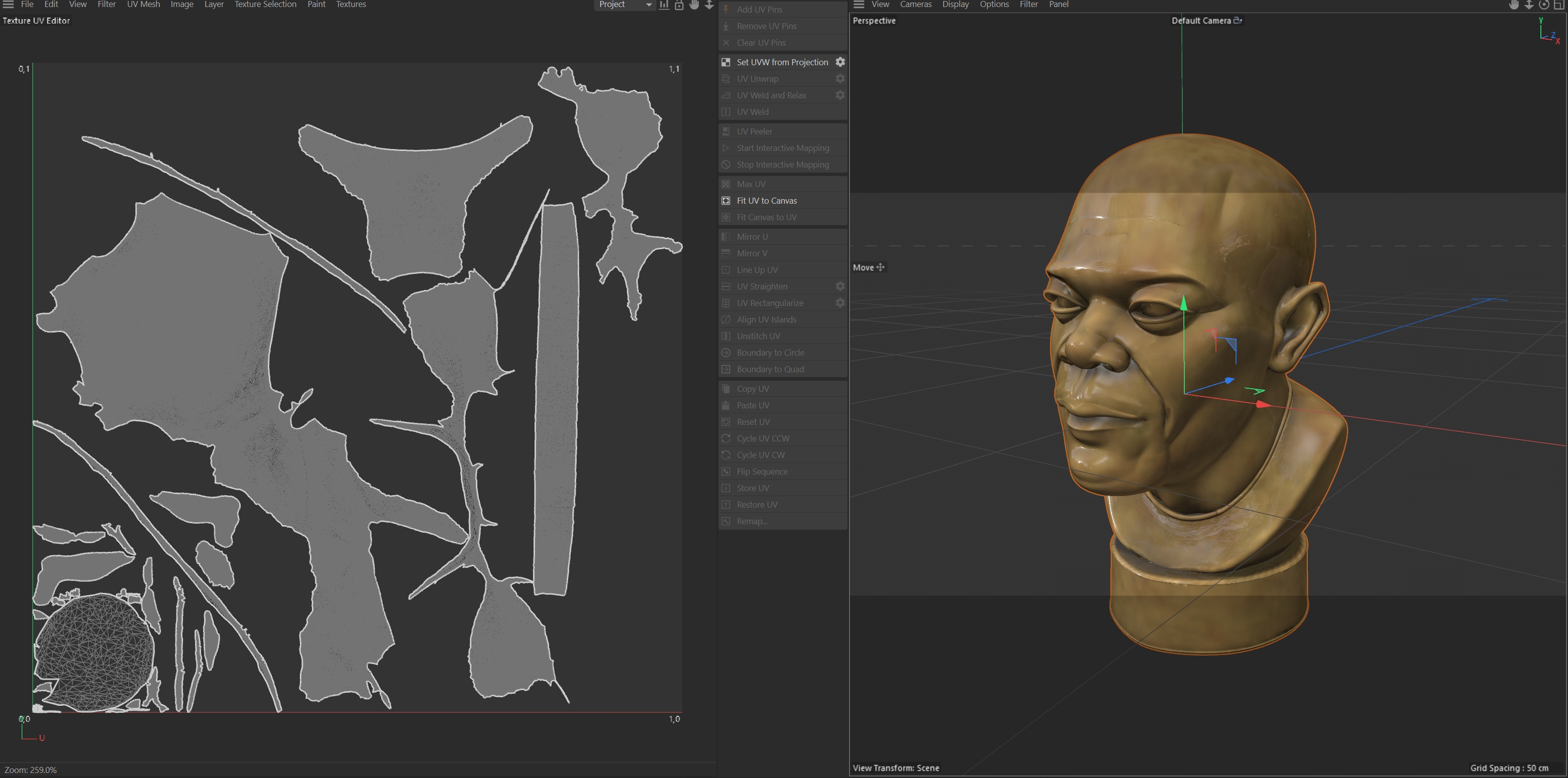Viewport: 1568px width, 778px height.
Task: Click Set UVW from Projection
Action: click(x=782, y=62)
